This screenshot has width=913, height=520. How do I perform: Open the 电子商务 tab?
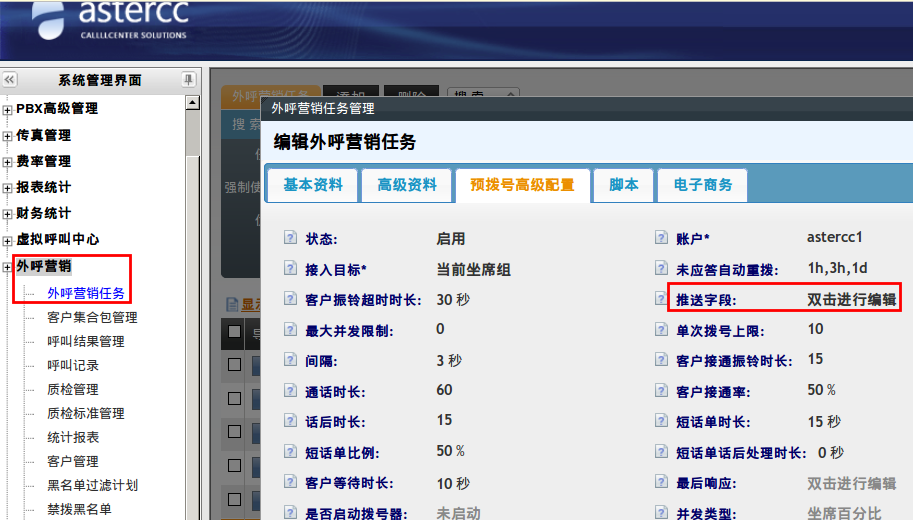tap(702, 185)
